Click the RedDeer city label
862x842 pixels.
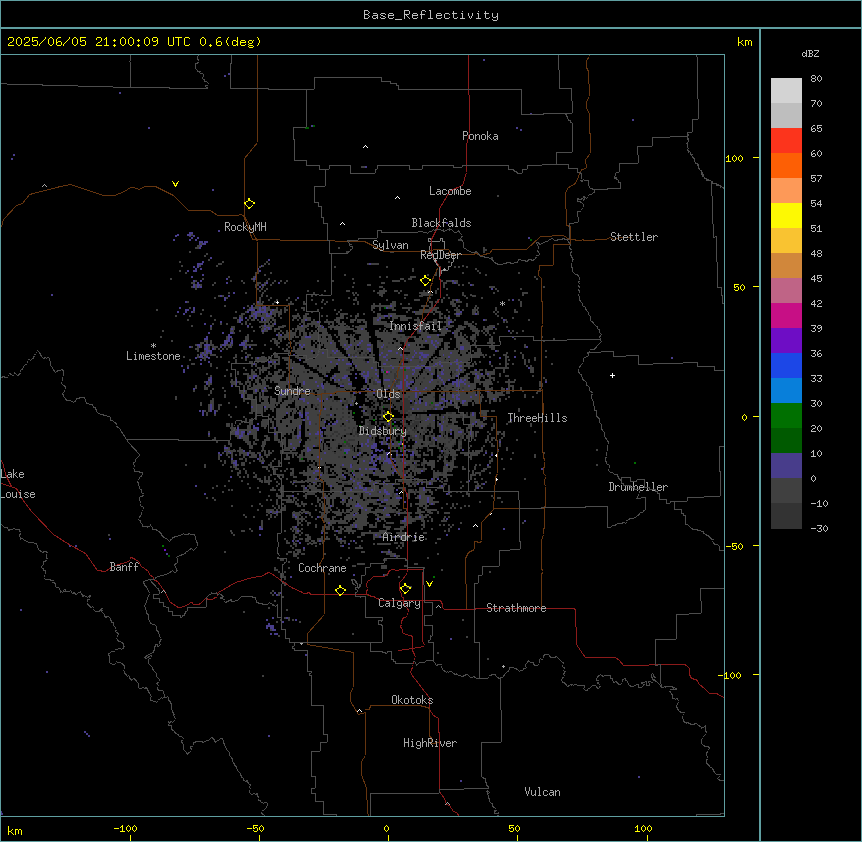click(440, 255)
